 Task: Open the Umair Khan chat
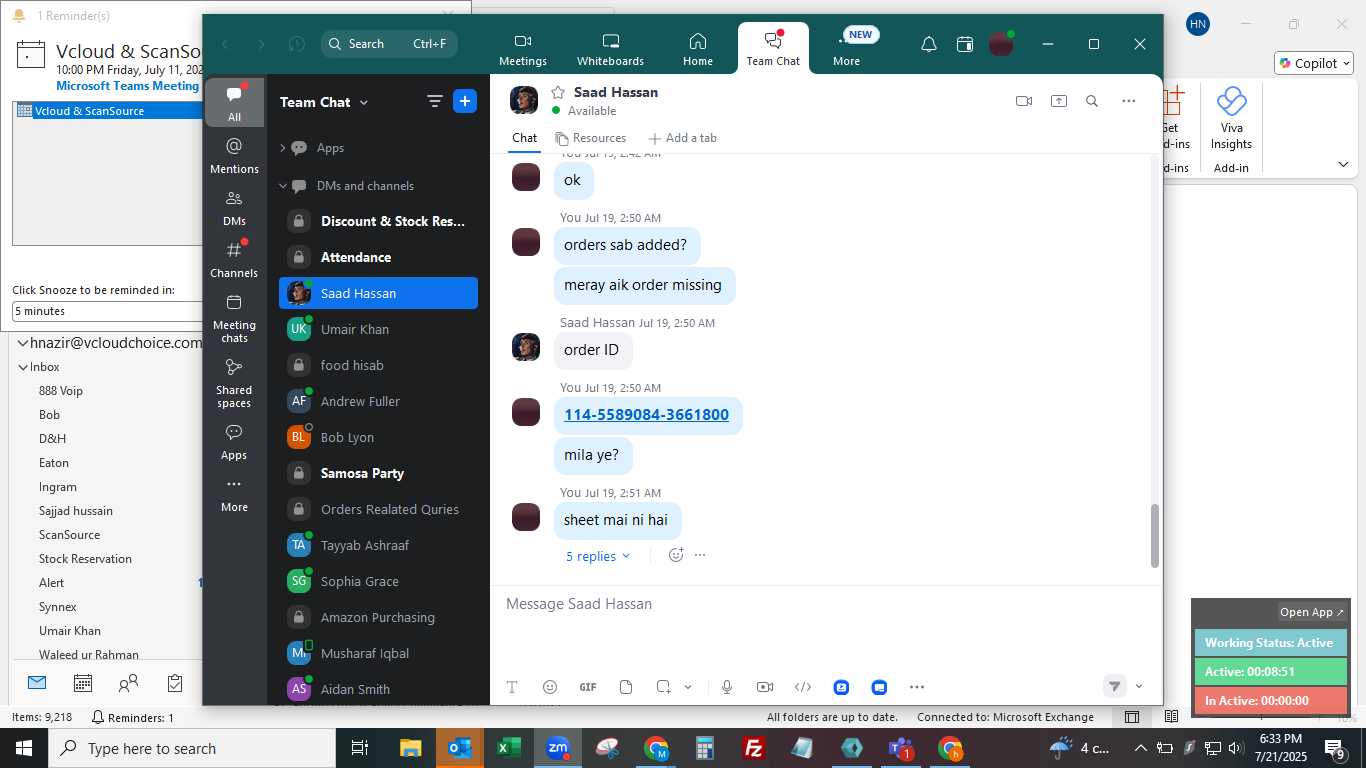tap(378, 329)
